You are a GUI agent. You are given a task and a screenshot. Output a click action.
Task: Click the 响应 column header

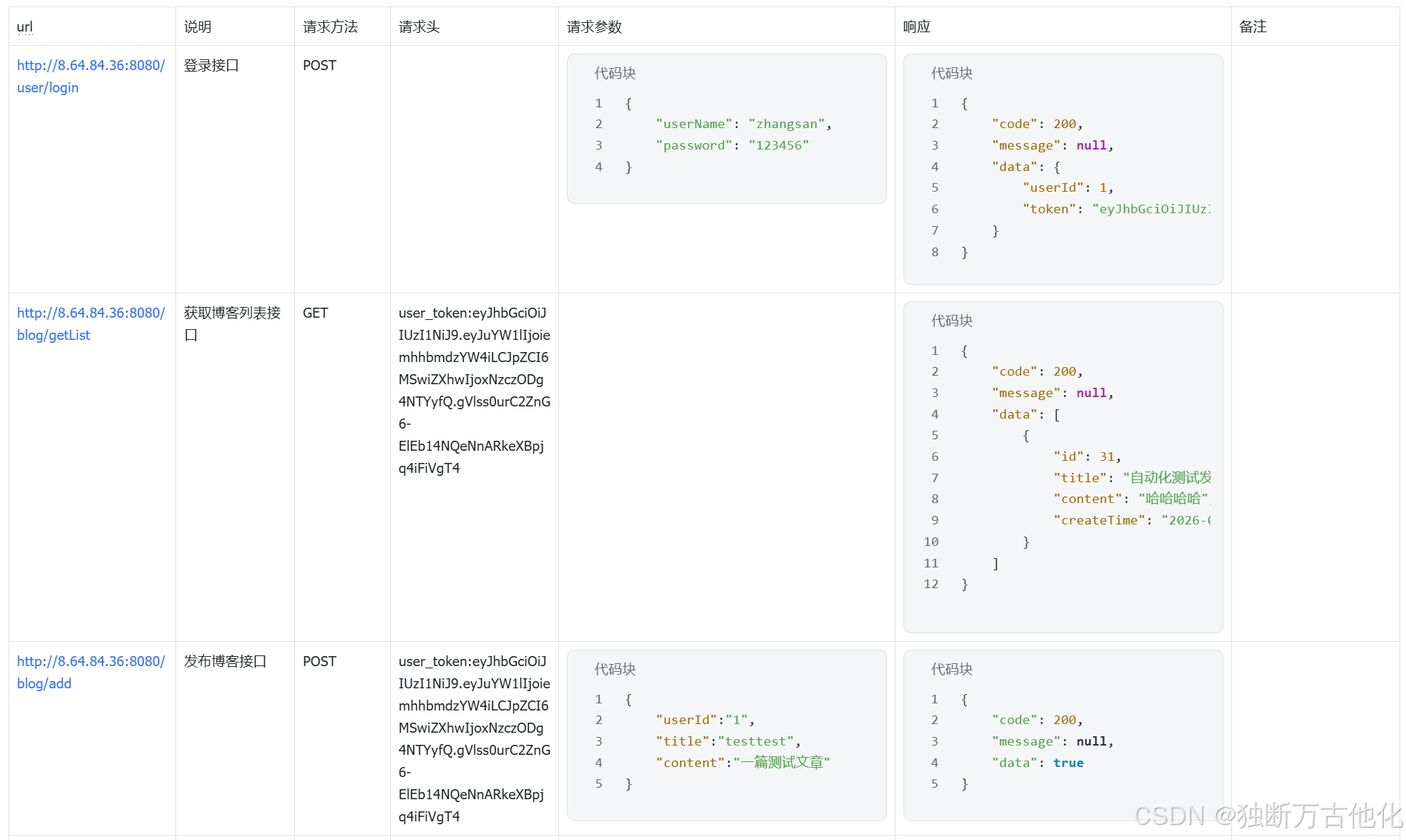916,27
